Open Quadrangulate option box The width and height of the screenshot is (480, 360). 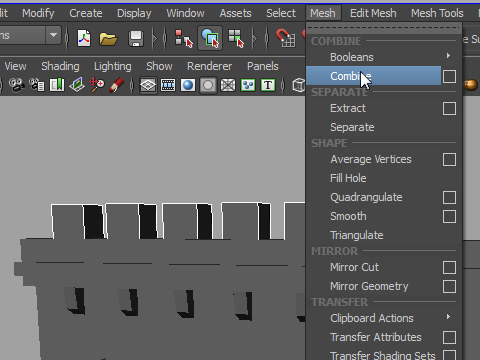[x=449, y=197]
